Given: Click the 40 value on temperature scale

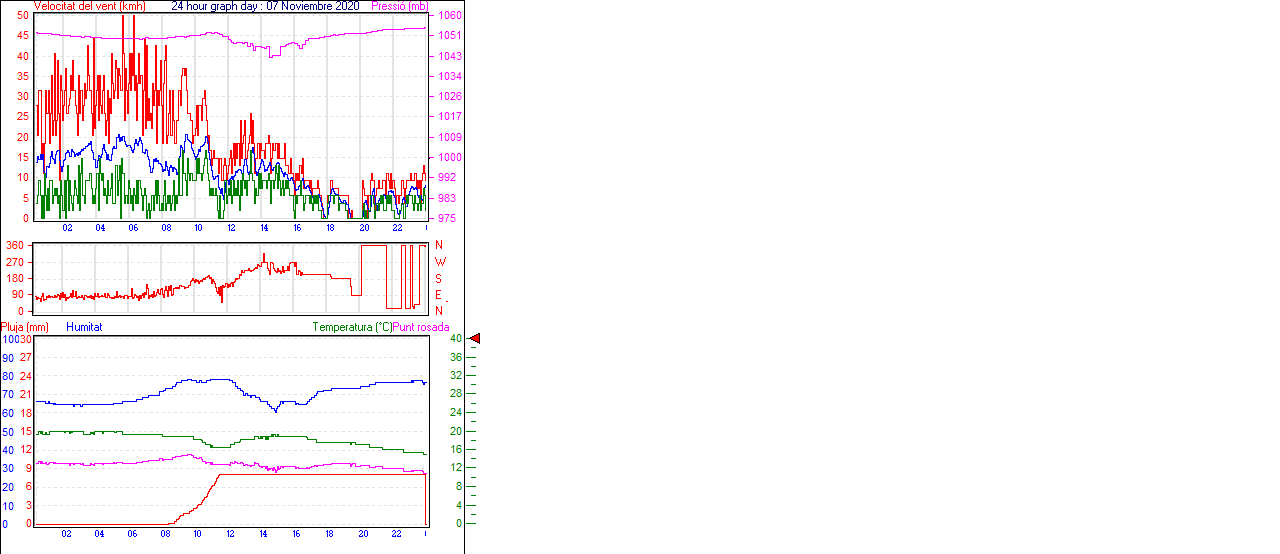Looking at the screenshot, I should click(455, 339).
